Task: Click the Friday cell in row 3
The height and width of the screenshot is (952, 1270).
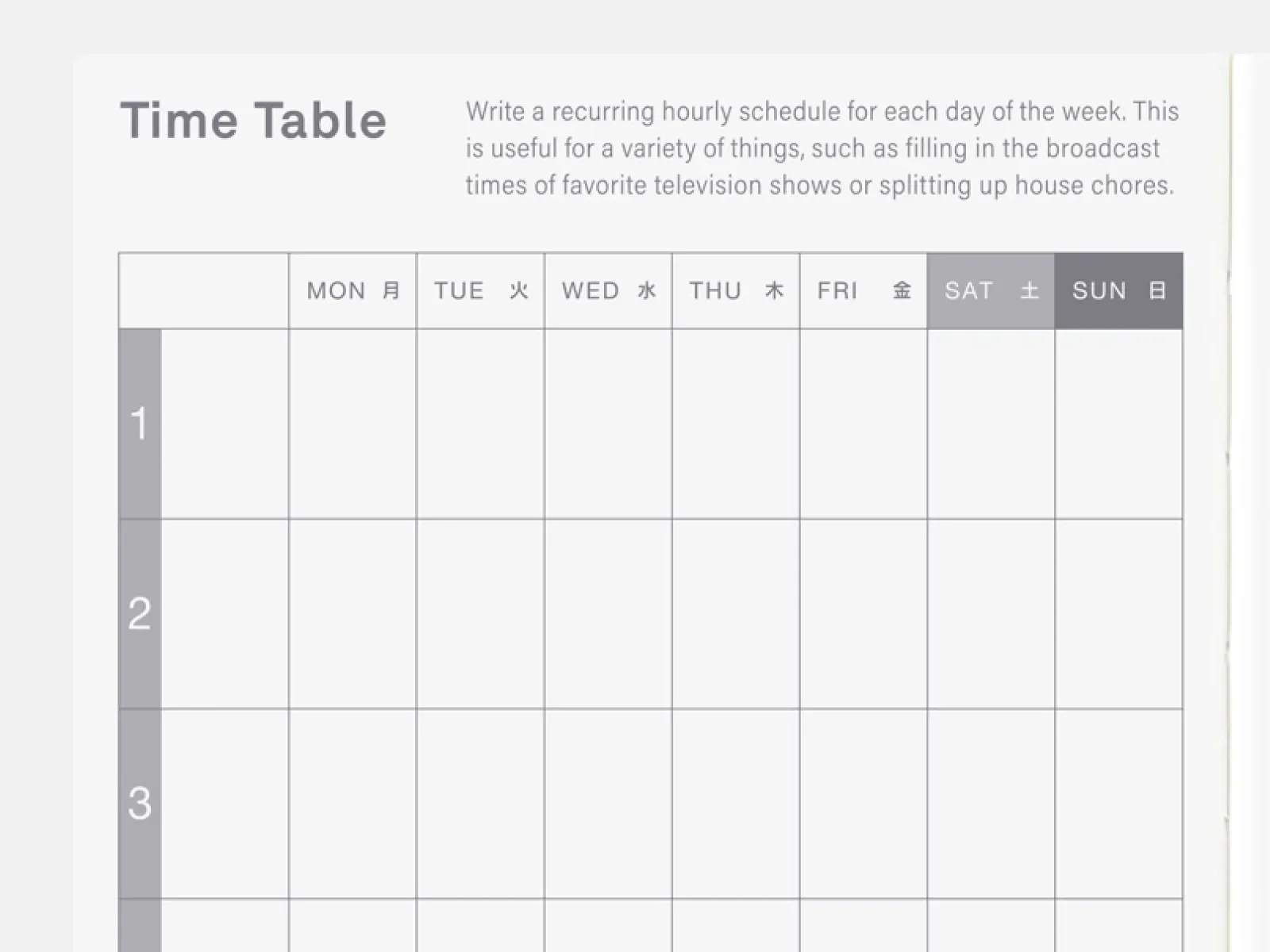Action: [x=864, y=804]
